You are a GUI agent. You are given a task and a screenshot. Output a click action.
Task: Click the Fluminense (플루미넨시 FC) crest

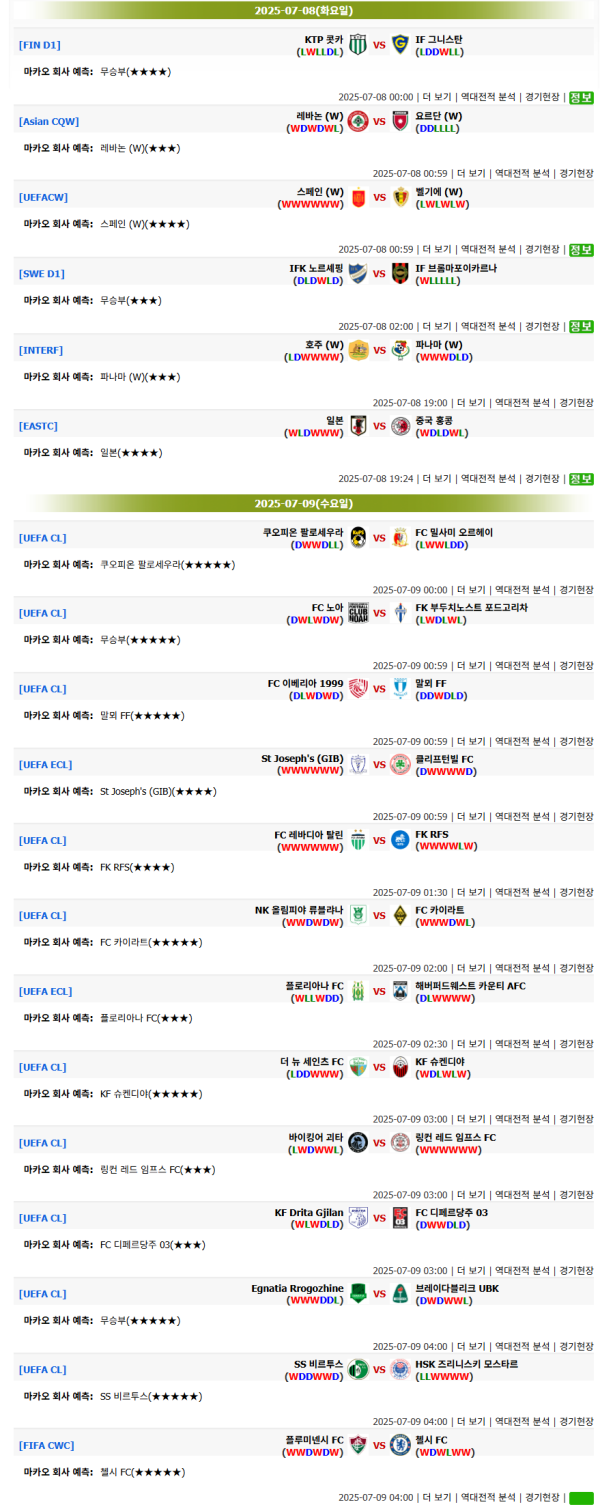point(358,1446)
